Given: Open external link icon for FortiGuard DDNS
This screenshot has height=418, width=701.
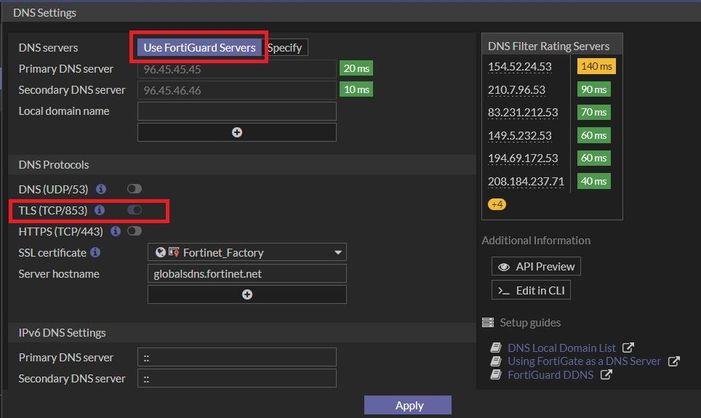Looking at the screenshot, I should (x=606, y=375).
